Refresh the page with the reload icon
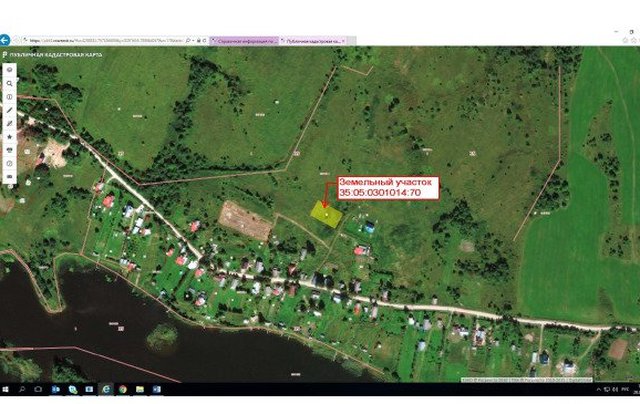This screenshot has height=404, width=640. (x=204, y=41)
